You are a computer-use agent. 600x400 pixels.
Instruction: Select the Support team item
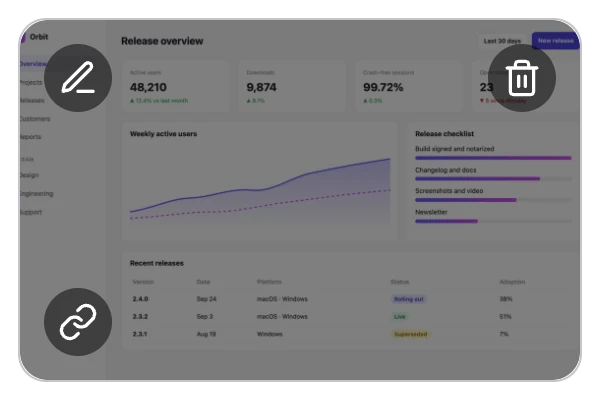[x=31, y=212]
